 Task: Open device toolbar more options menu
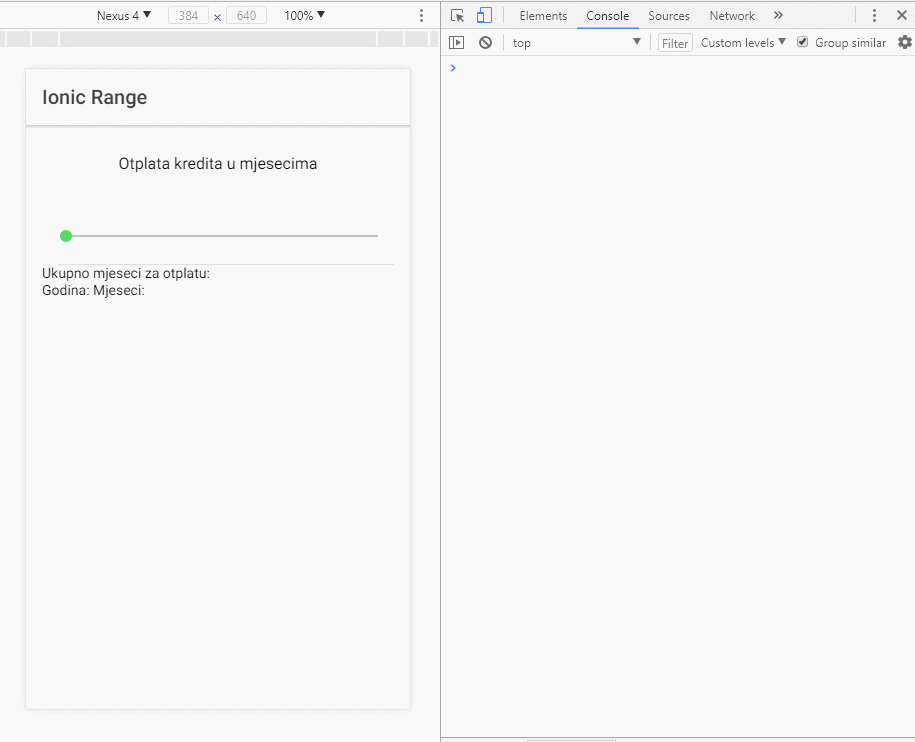[421, 16]
